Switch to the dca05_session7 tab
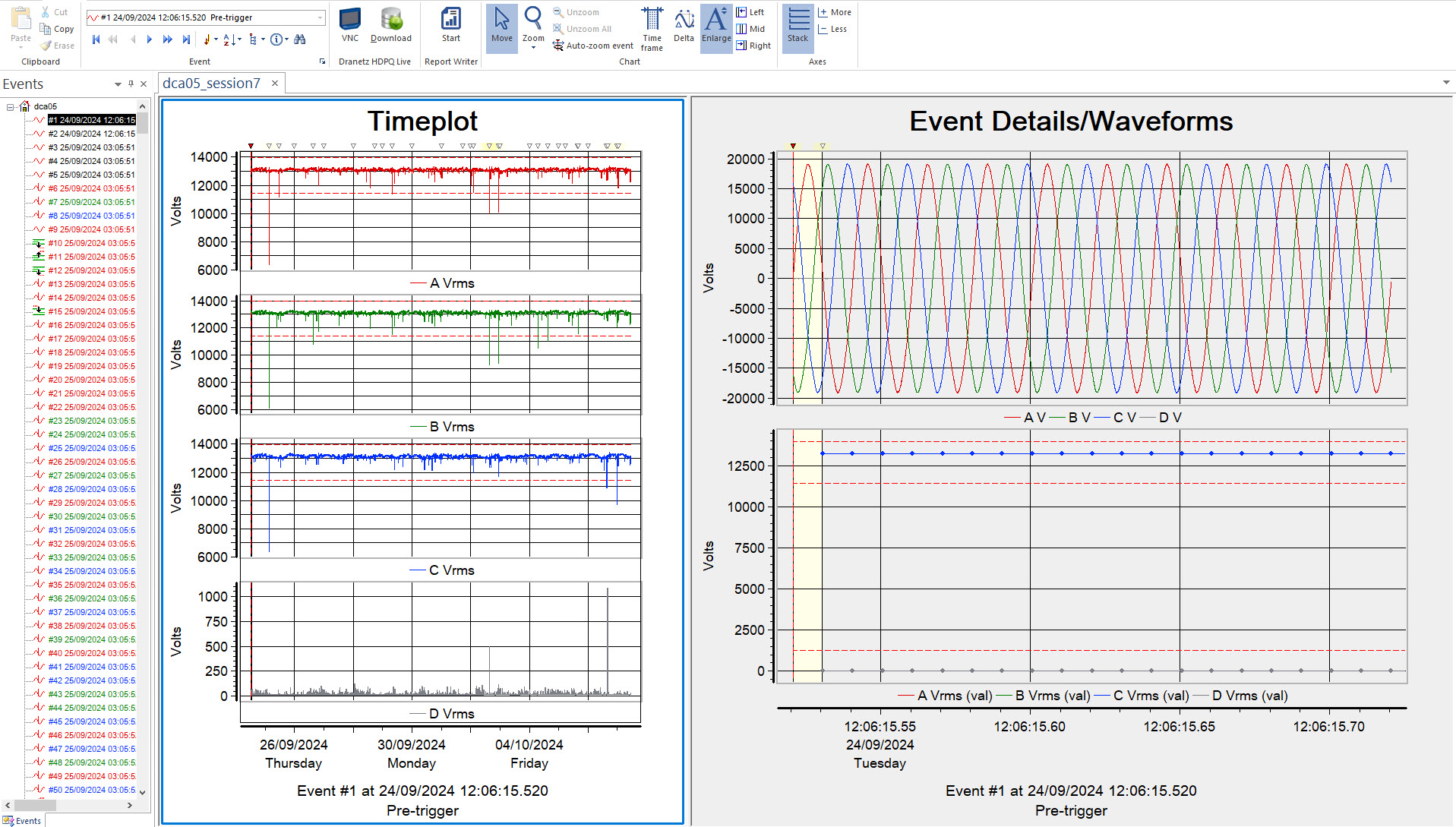1456x827 pixels. [211, 84]
